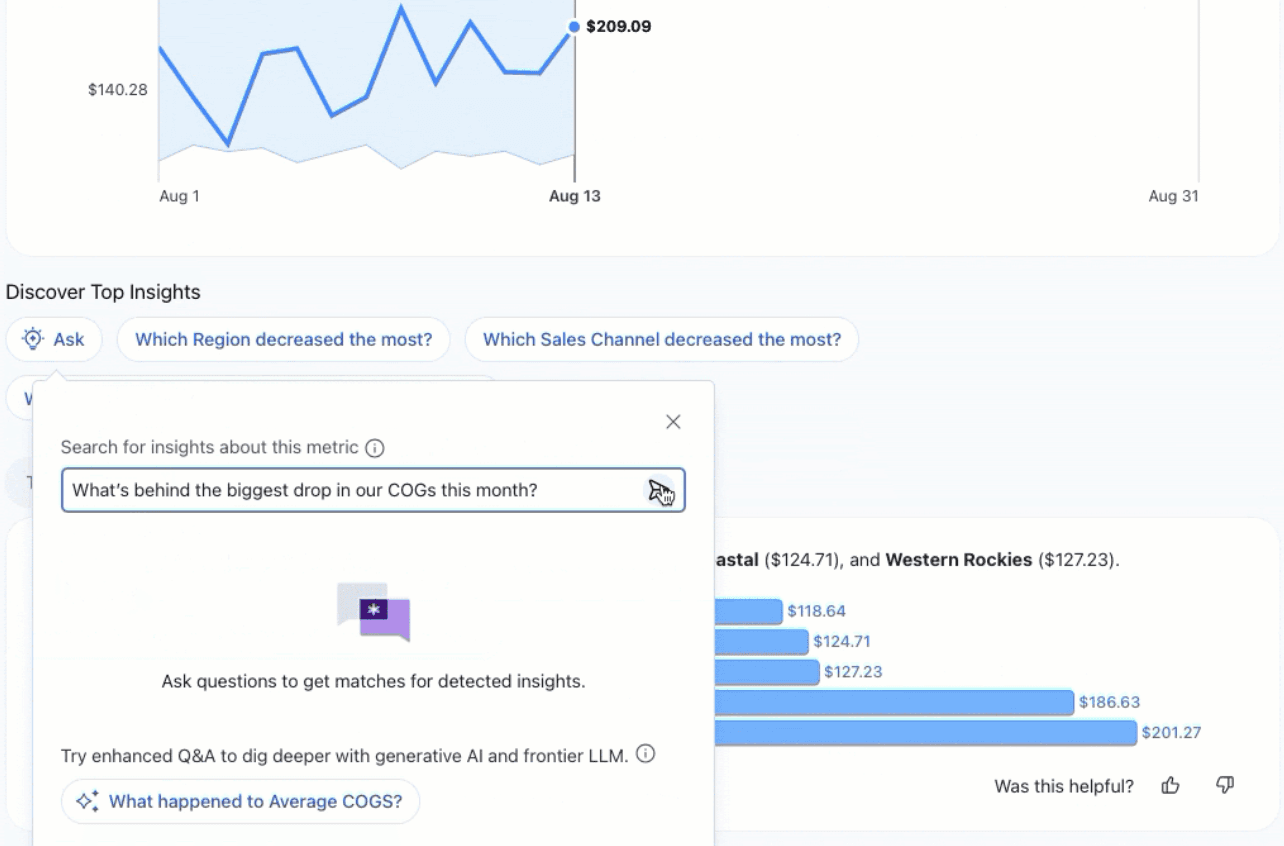Click the $124.71 bar in chart

[x=761, y=642]
